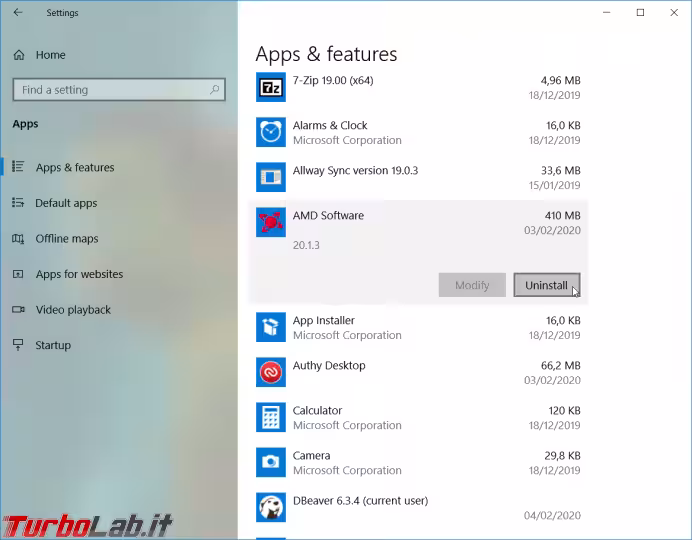Click the Camera app icon
The image size is (692, 540).
(x=271, y=462)
